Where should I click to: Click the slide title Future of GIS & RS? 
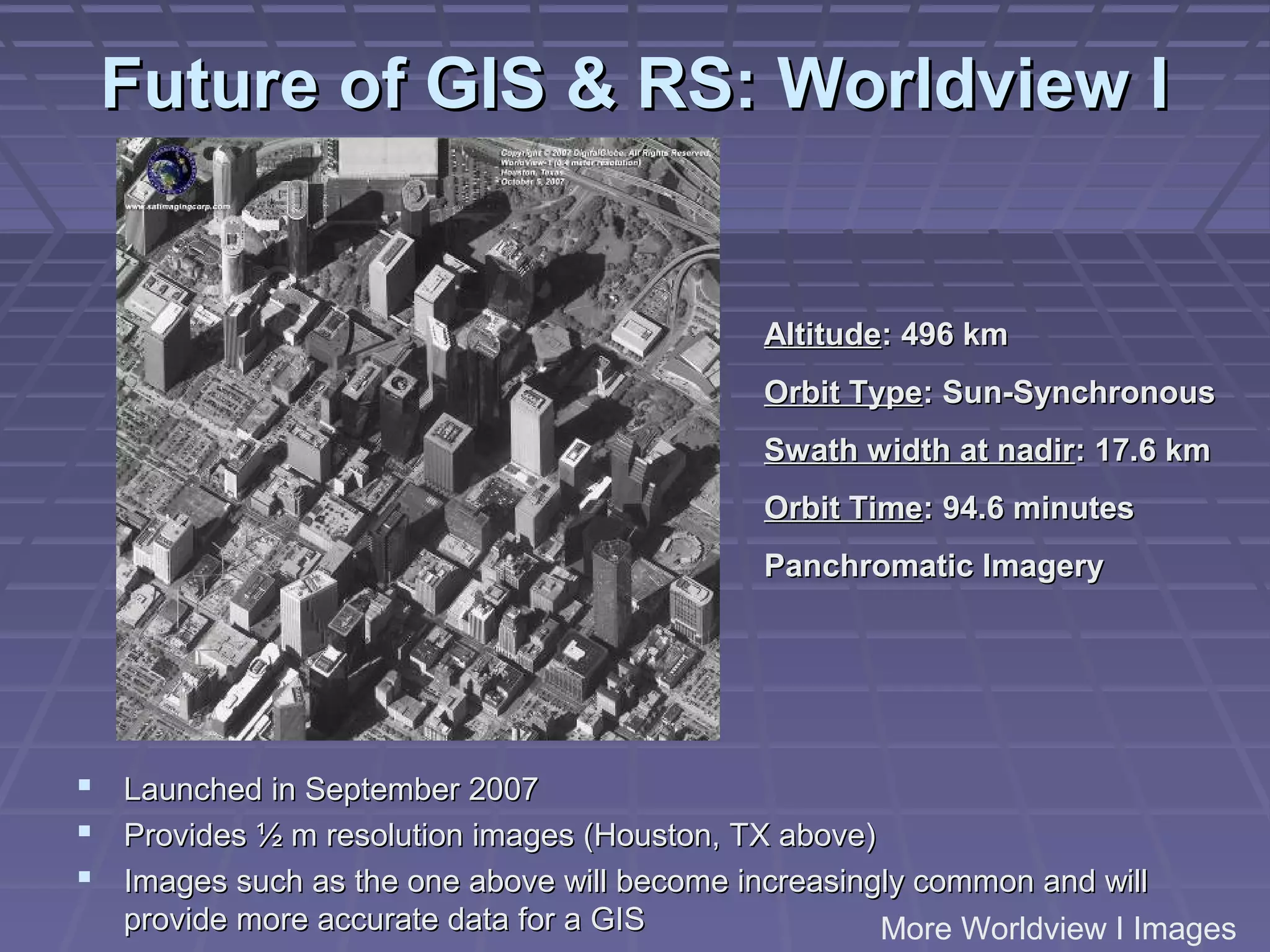[636, 84]
